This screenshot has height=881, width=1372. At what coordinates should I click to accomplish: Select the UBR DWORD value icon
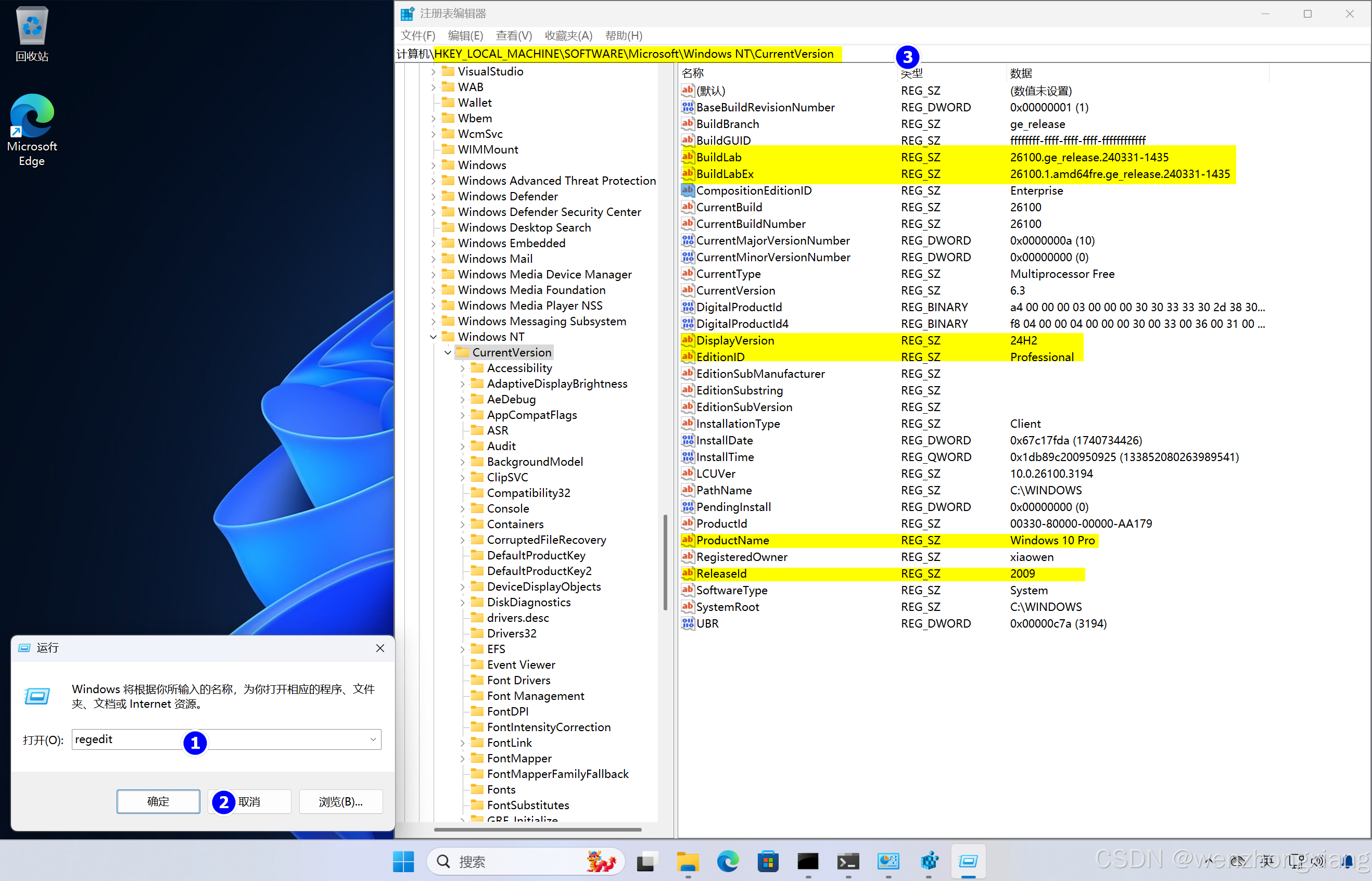pyautogui.click(x=687, y=623)
